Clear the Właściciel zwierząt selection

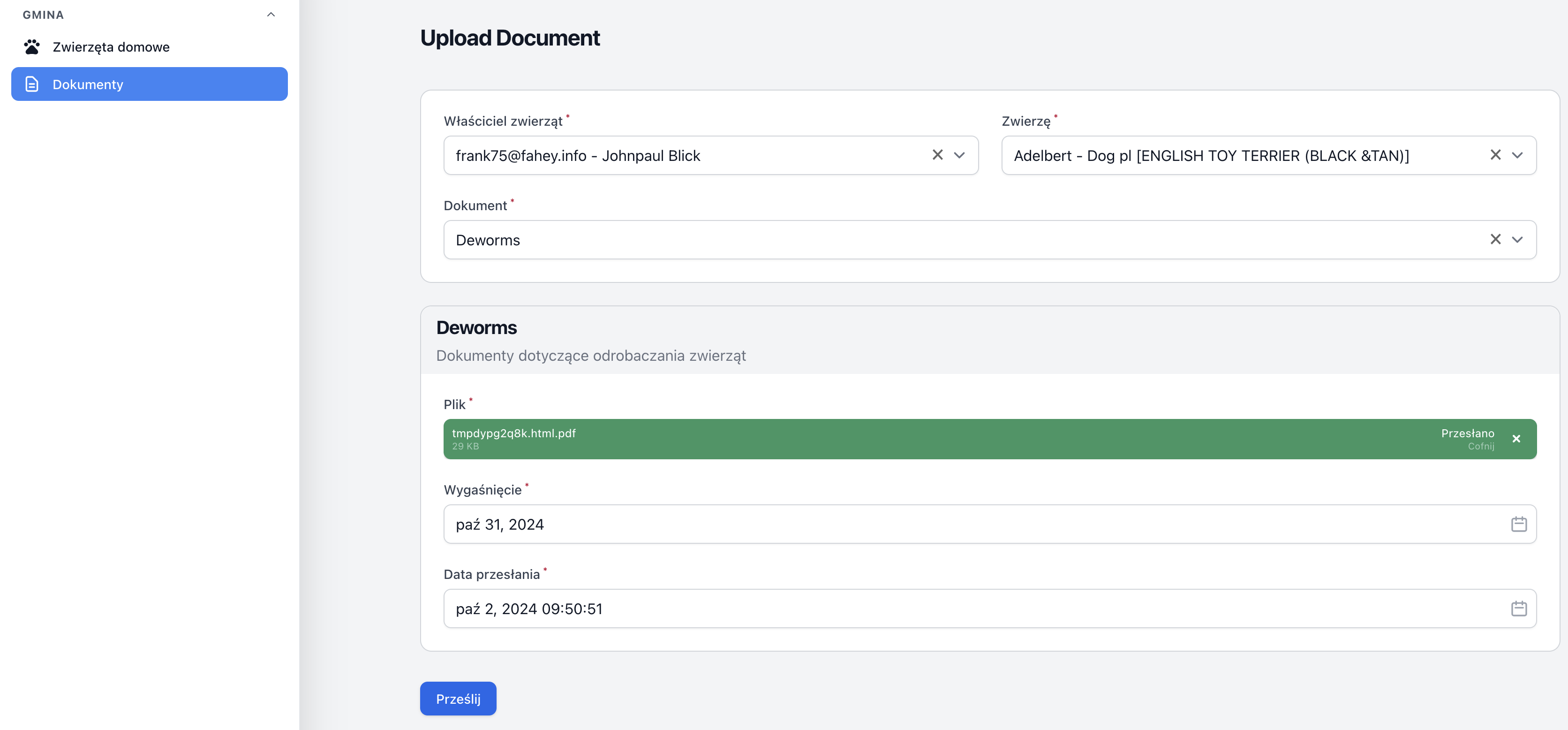coord(937,155)
